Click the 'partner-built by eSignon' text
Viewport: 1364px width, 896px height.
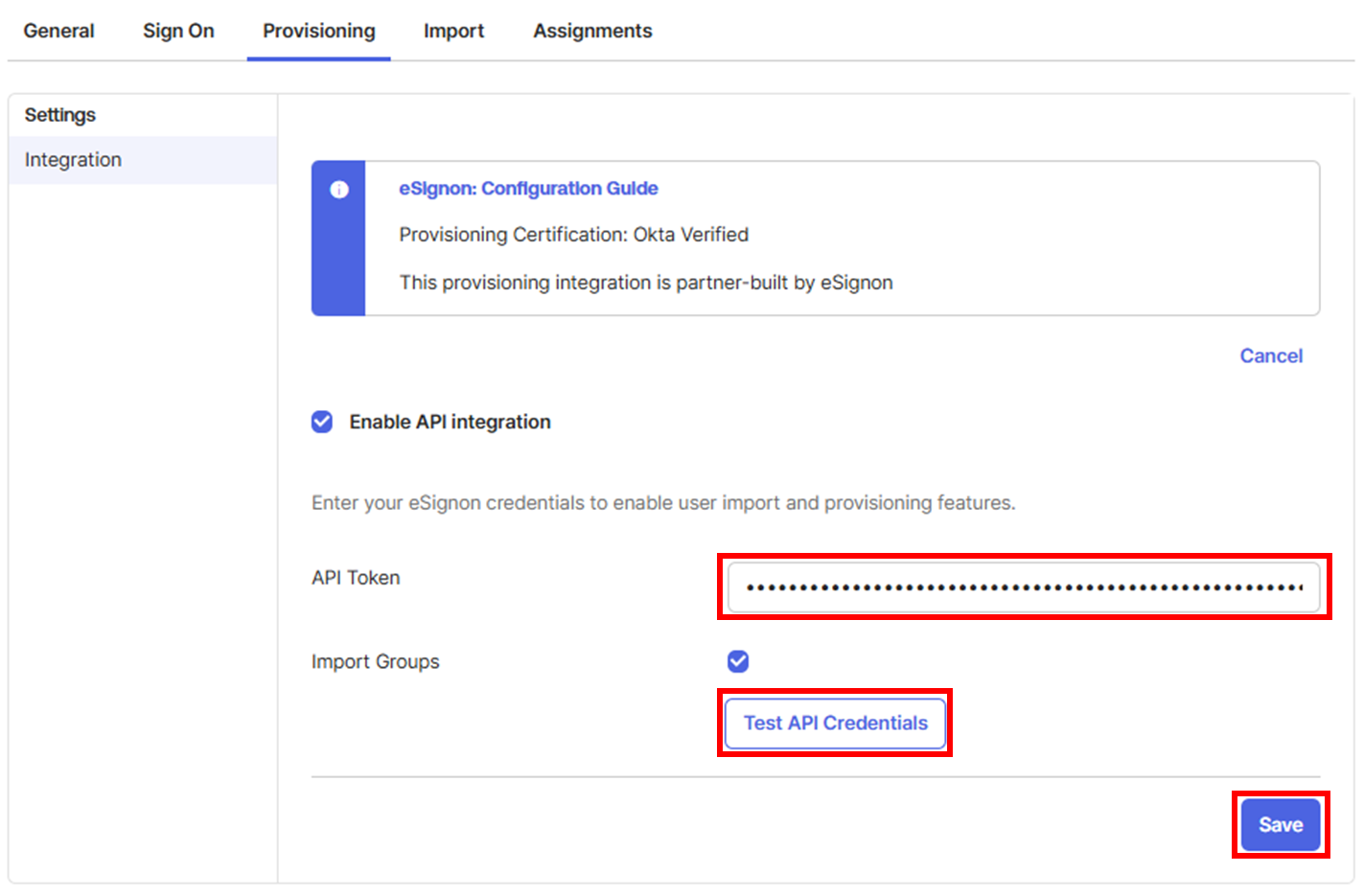(x=784, y=283)
